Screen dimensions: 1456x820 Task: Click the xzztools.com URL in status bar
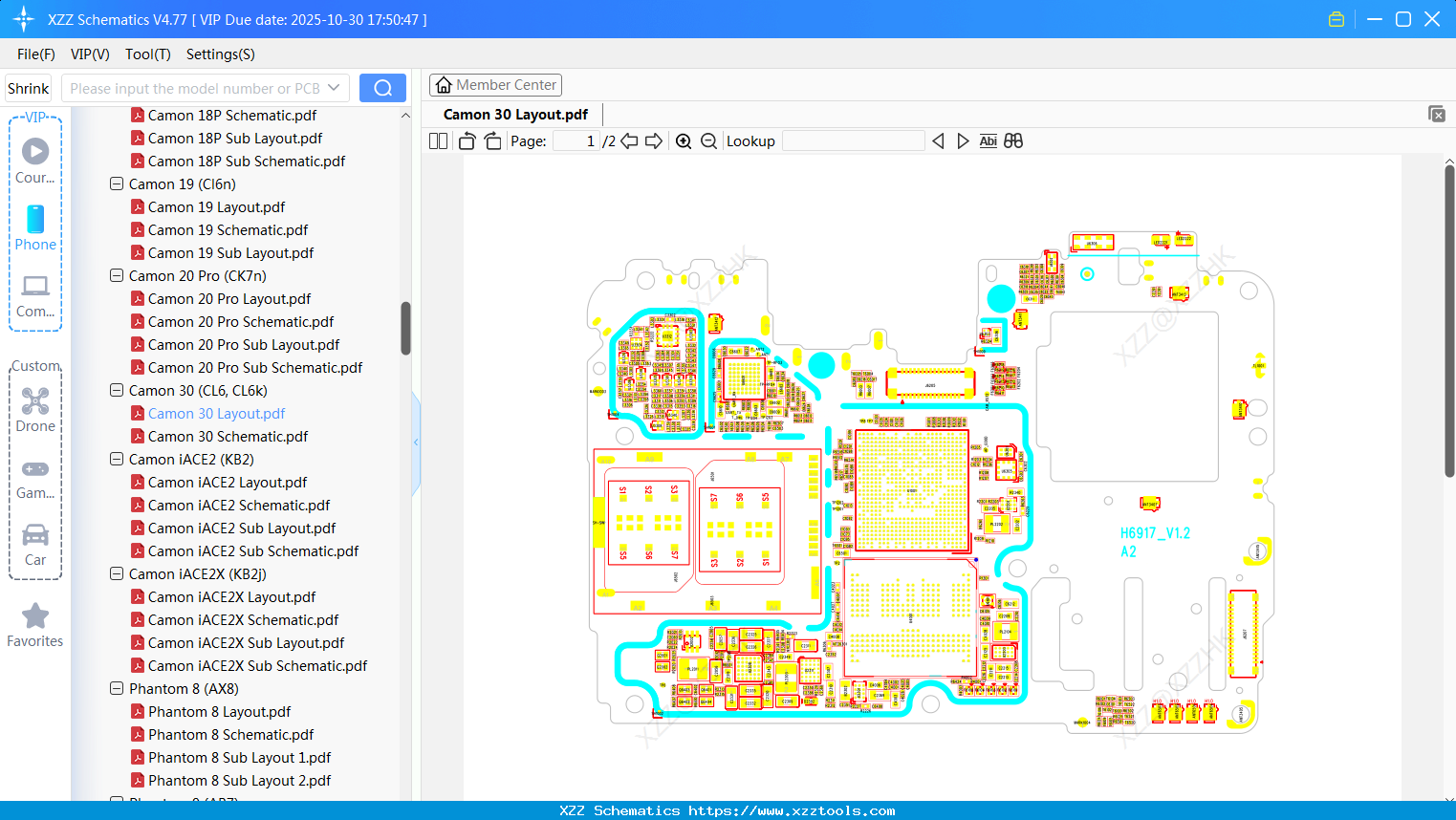click(x=792, y=810)
